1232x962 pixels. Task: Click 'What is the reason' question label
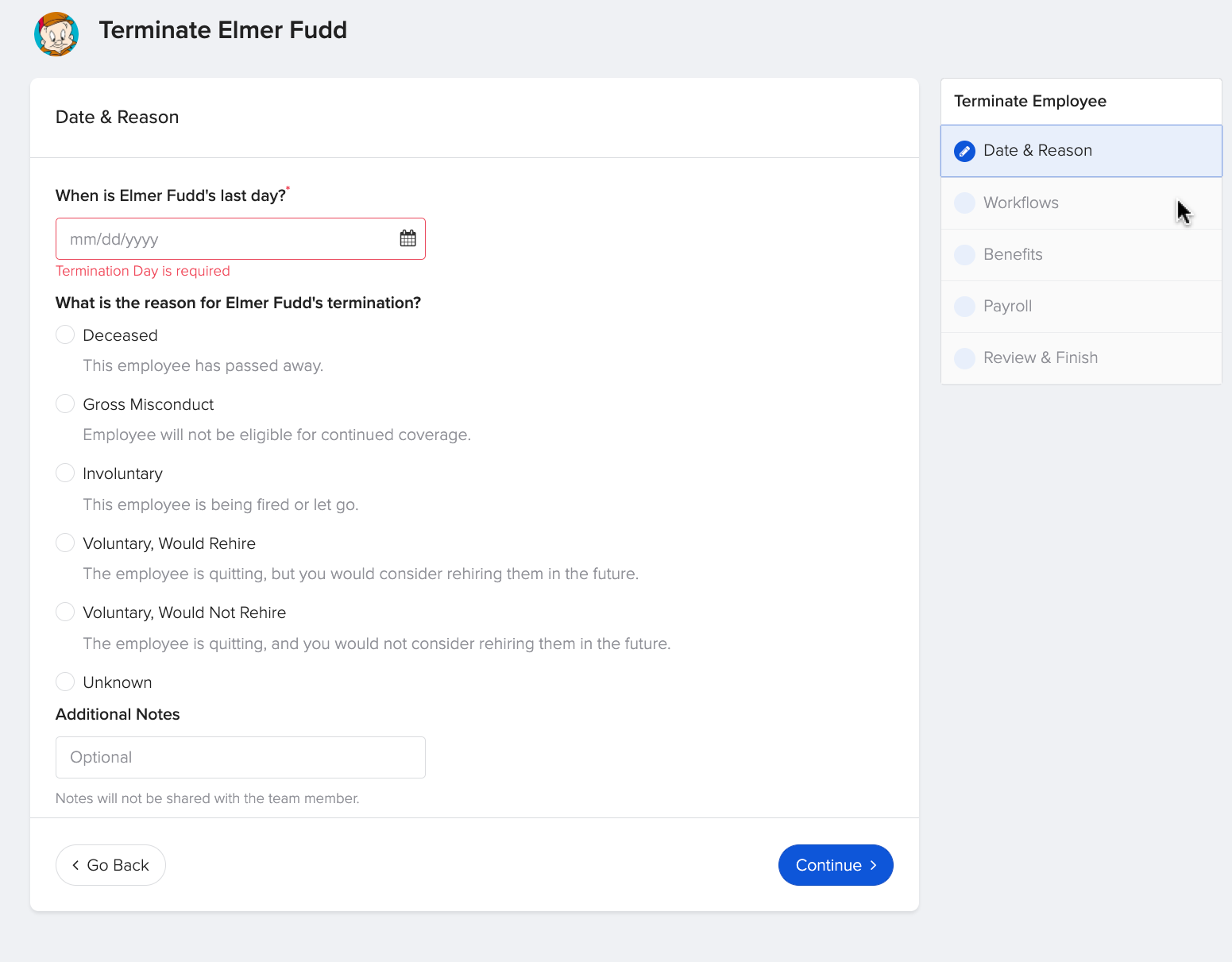pos(238,303)
